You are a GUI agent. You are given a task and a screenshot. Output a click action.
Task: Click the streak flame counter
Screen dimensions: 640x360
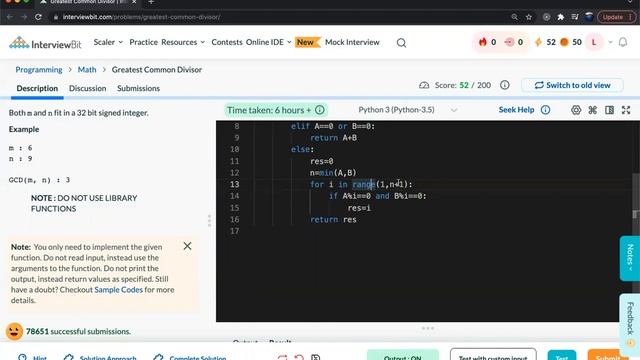[x=487, y=42]
